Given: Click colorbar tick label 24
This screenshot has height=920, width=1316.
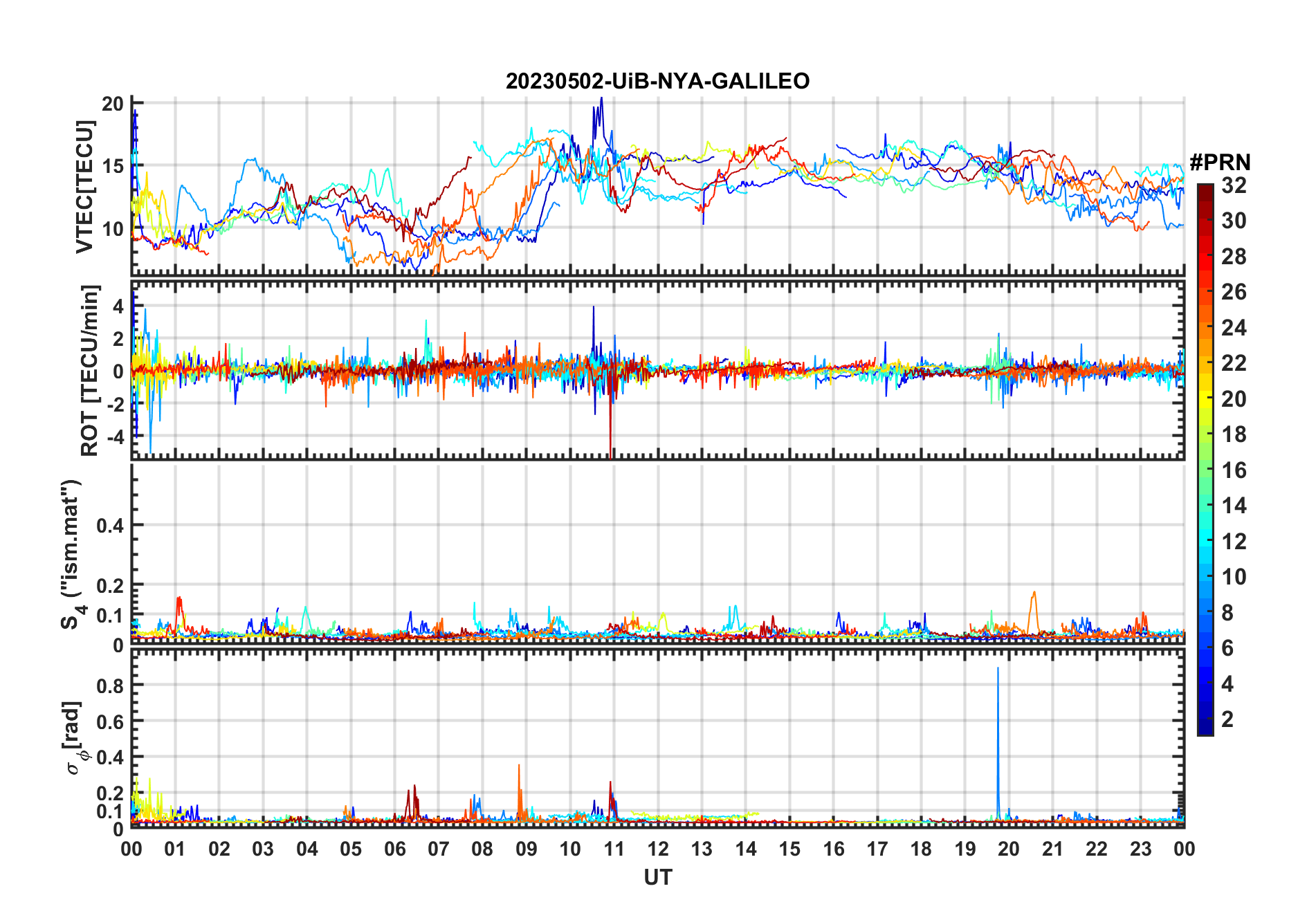Looking at the screenshot, I should 1234,328.
